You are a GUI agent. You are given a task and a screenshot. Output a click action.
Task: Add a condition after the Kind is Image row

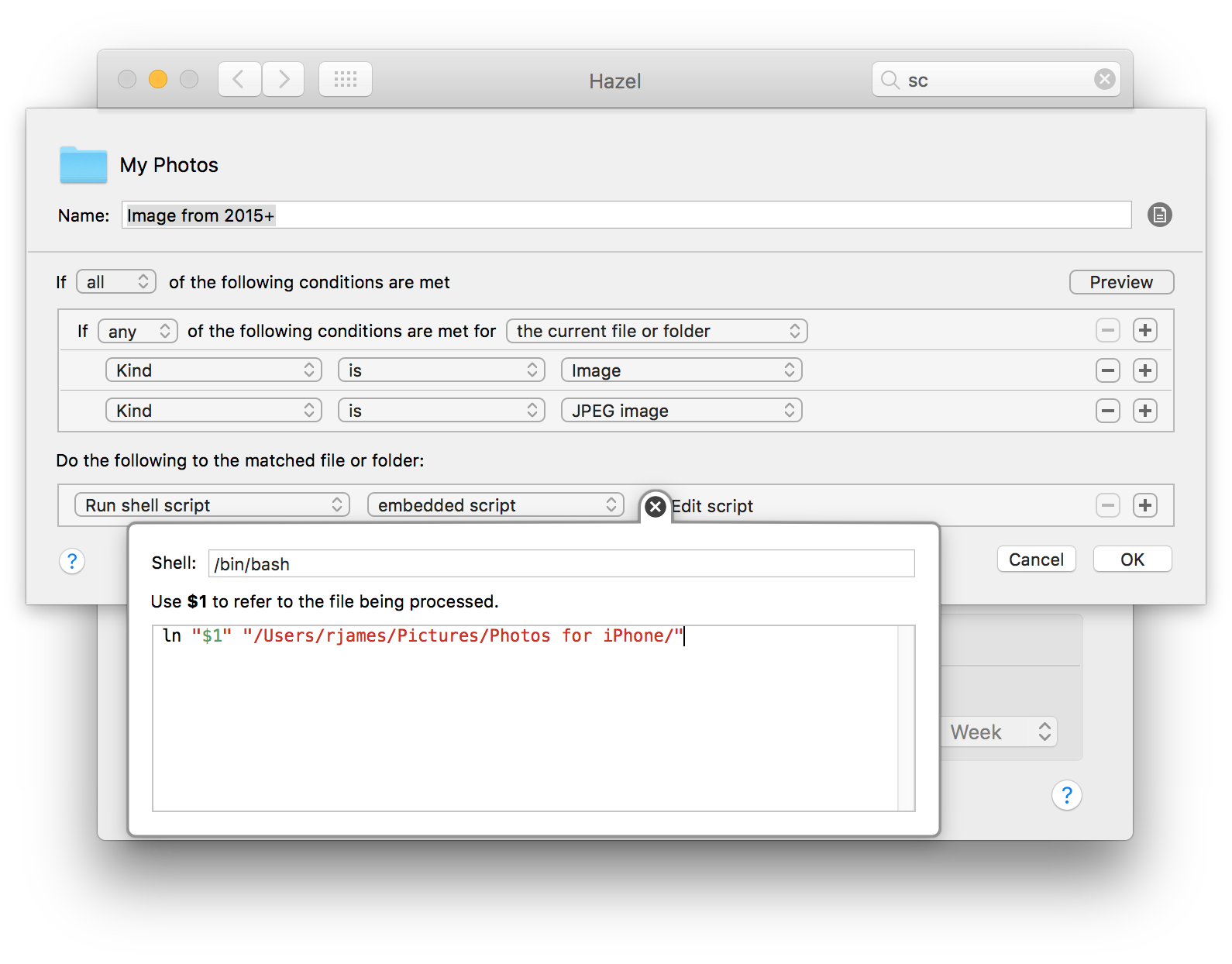(1144, 370)
